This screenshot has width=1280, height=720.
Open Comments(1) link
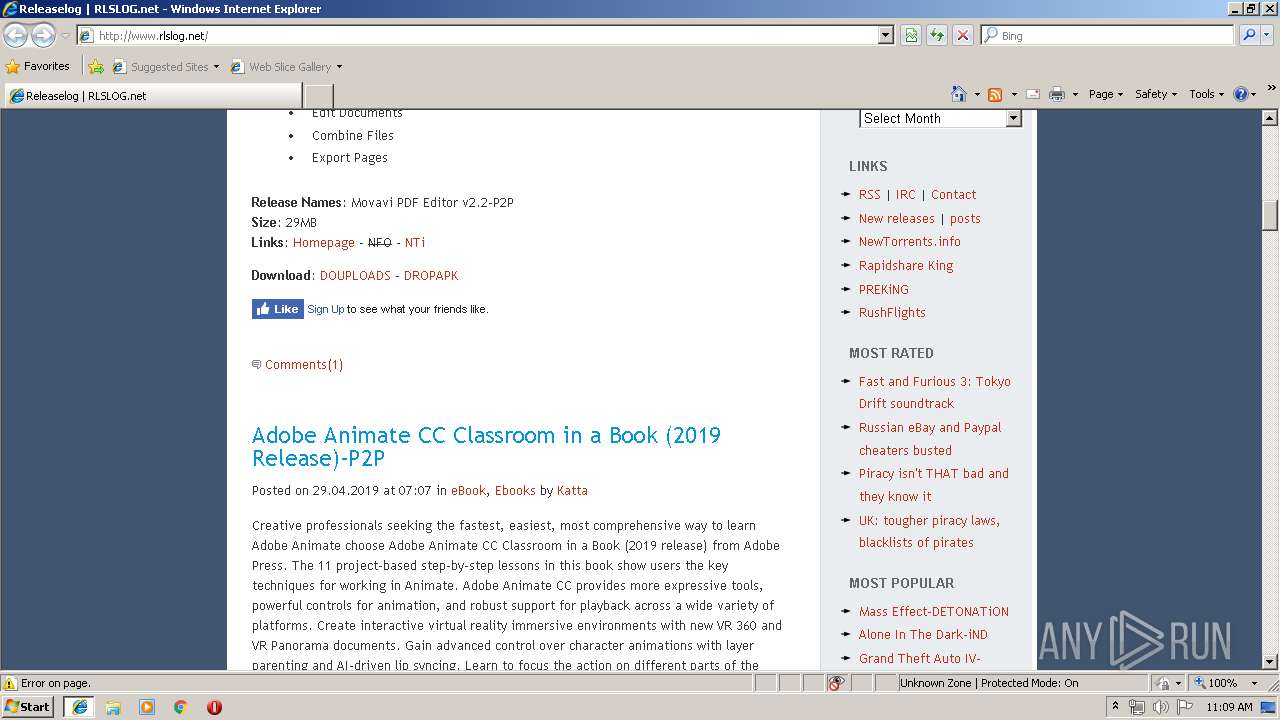304,365
